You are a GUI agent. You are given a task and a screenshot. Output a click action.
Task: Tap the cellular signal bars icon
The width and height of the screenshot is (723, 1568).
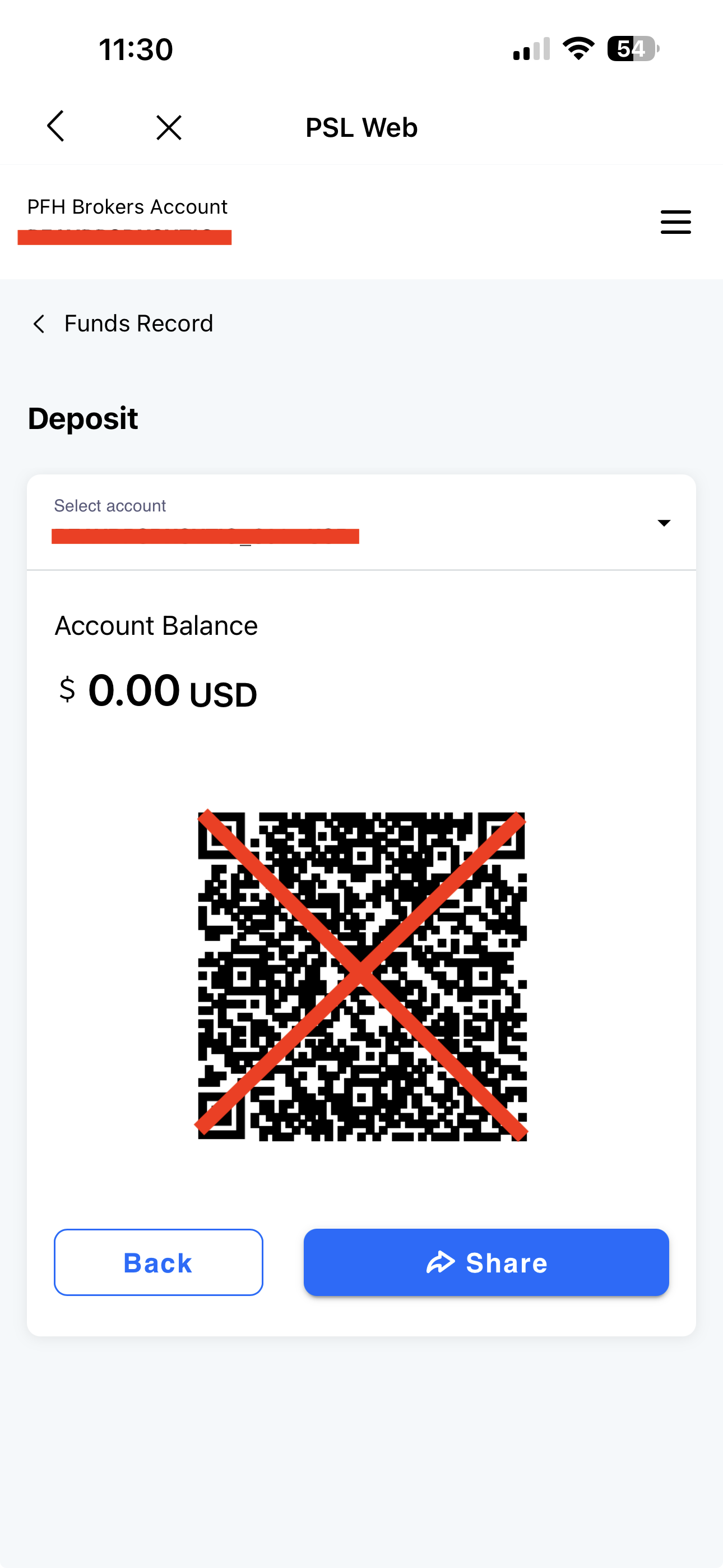[531, 49]
